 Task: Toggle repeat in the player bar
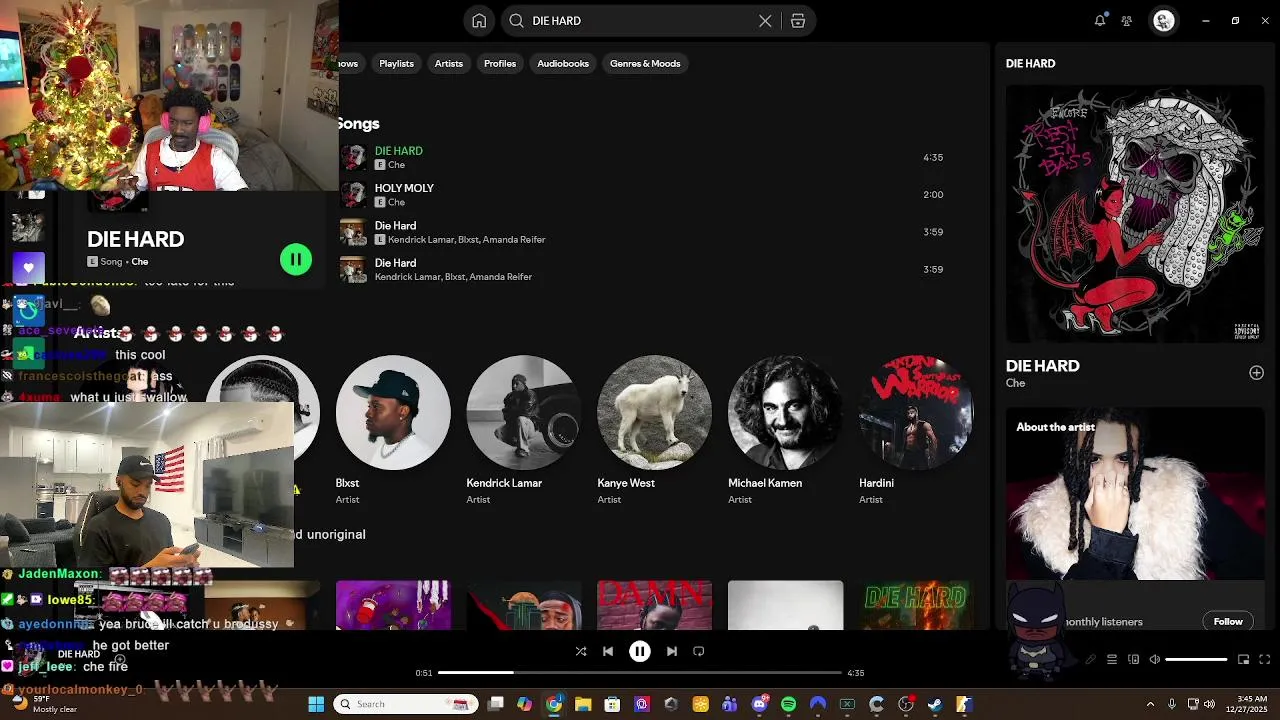(699, 652)
